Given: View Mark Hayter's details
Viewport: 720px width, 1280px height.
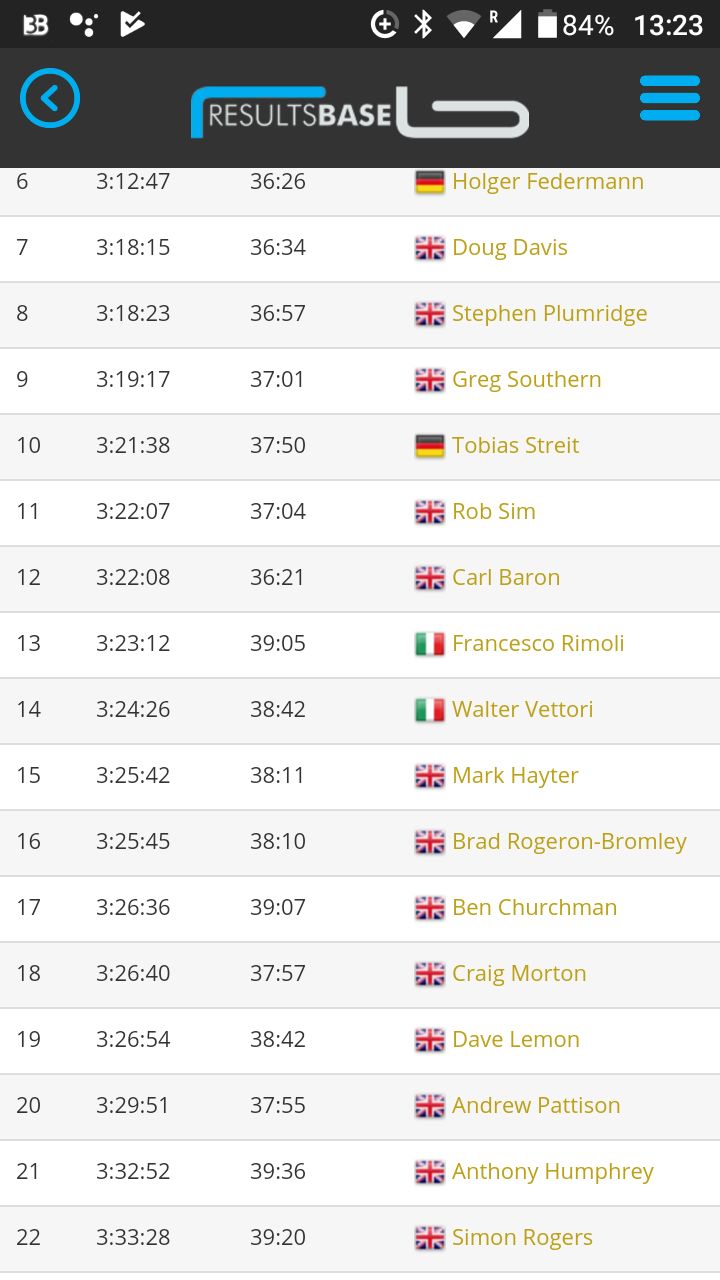Looking at the screenshot, I should (515, 776).
